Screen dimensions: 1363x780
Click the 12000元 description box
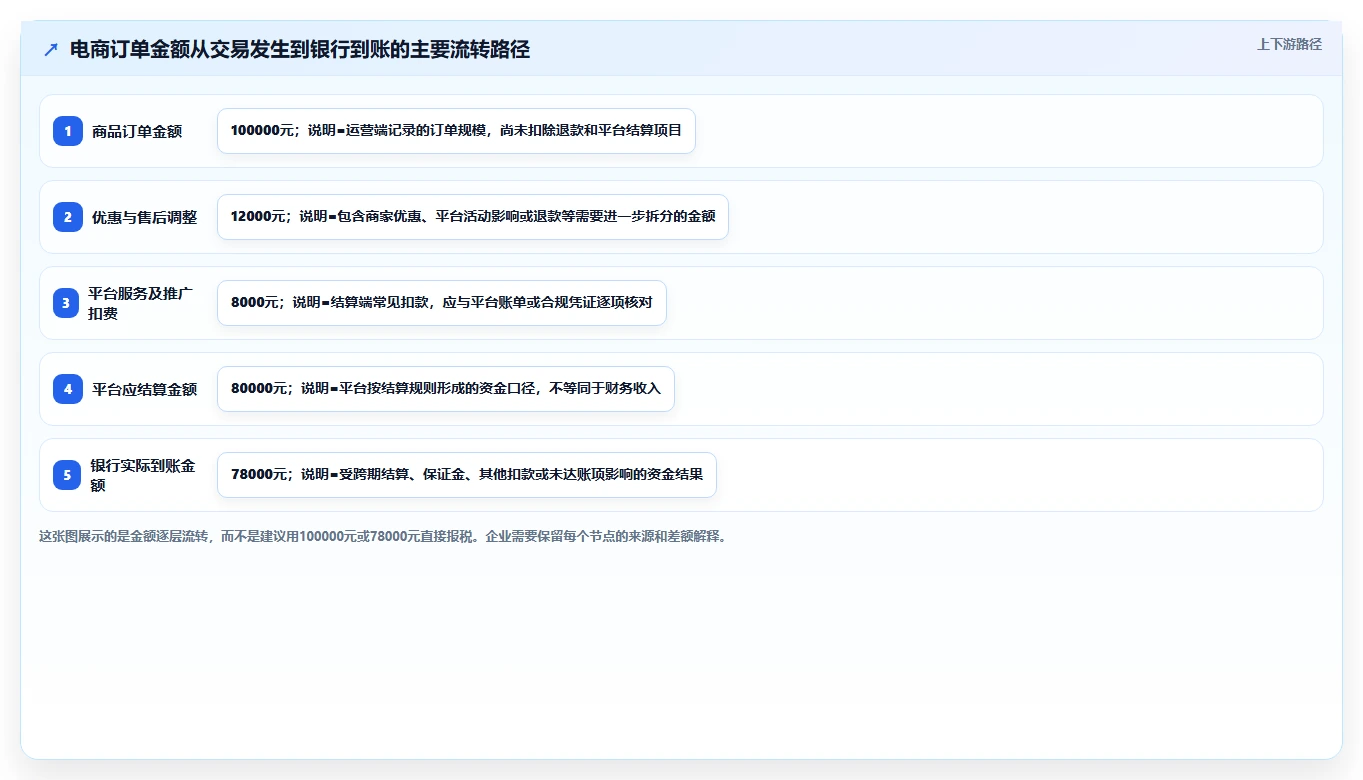(x=473, y=217)
